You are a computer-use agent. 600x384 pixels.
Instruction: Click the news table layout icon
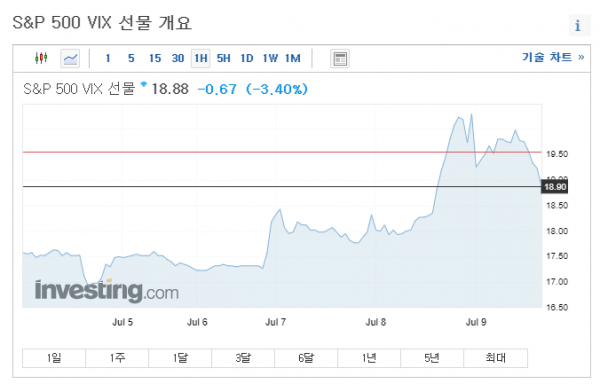click(x=340, y=59)
